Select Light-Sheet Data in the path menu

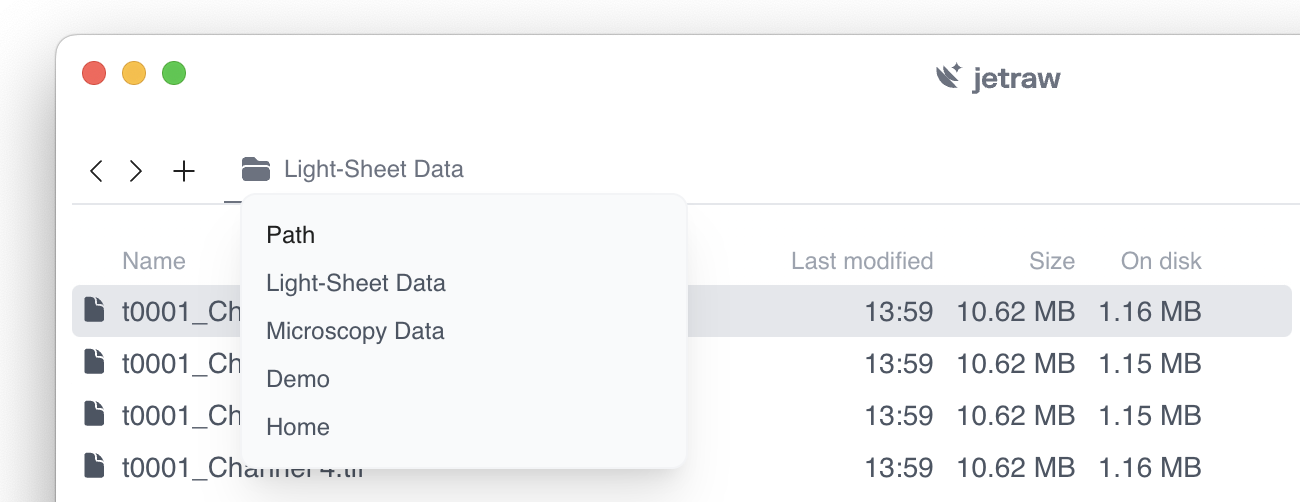click(355, 283)
